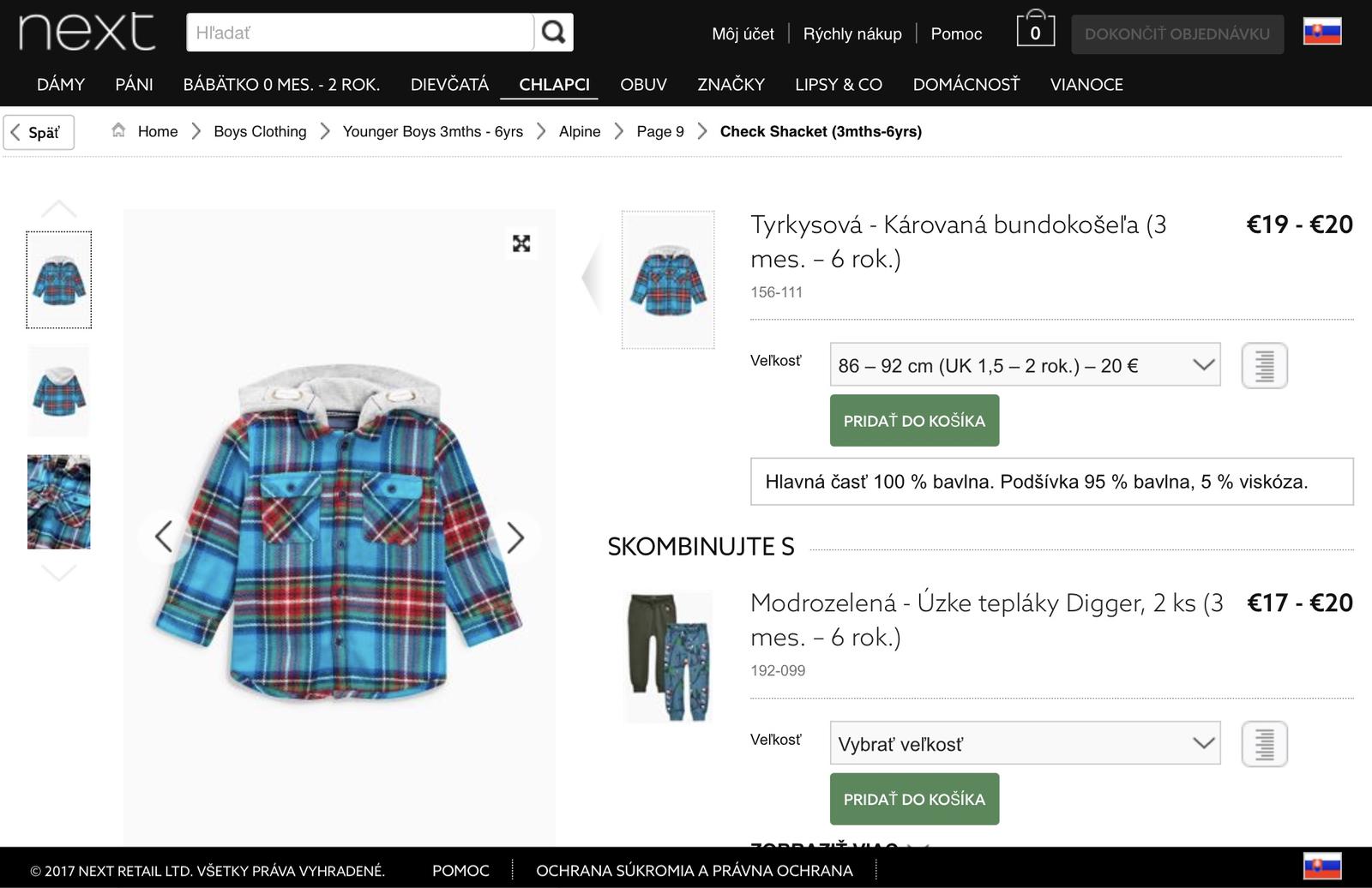
Task: Open the Vybrať veľkosť dropdown
Action: [x=1025, y=743]
